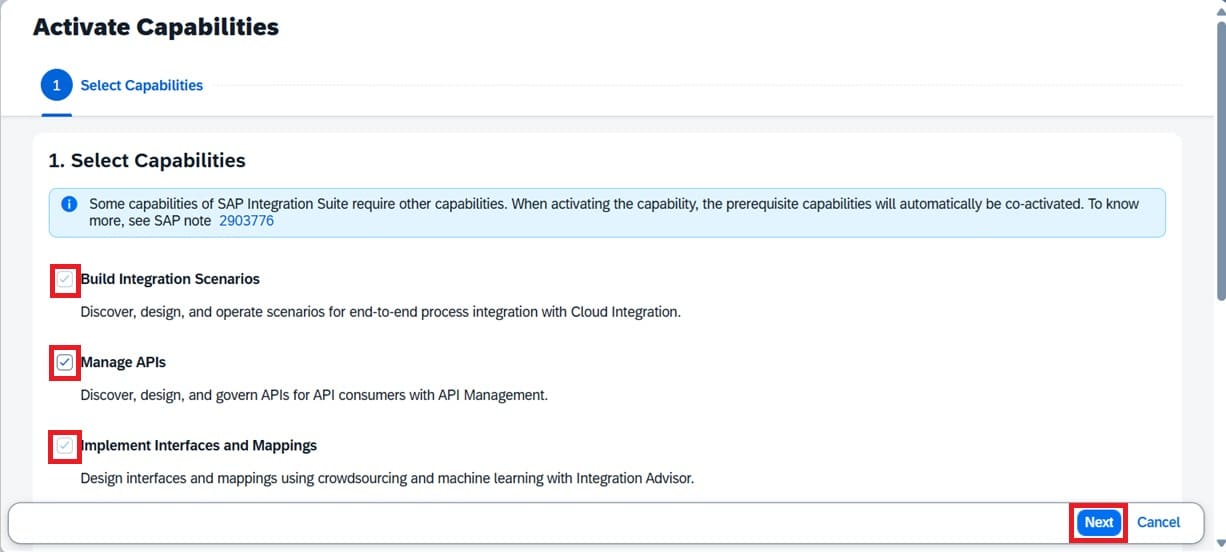Click the scroll up arrow
1226x552 pixels.
1219,8
